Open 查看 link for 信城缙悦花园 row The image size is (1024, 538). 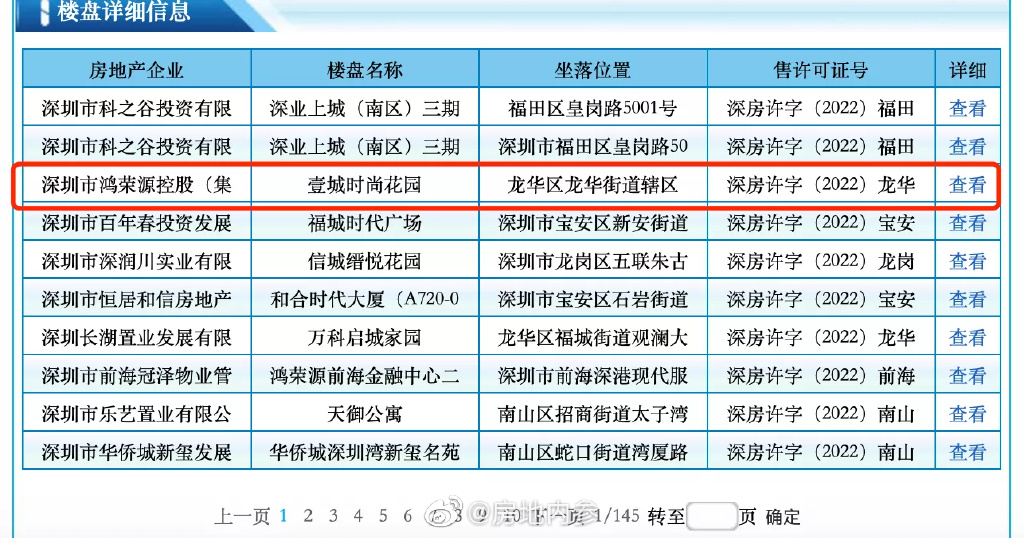967,262
